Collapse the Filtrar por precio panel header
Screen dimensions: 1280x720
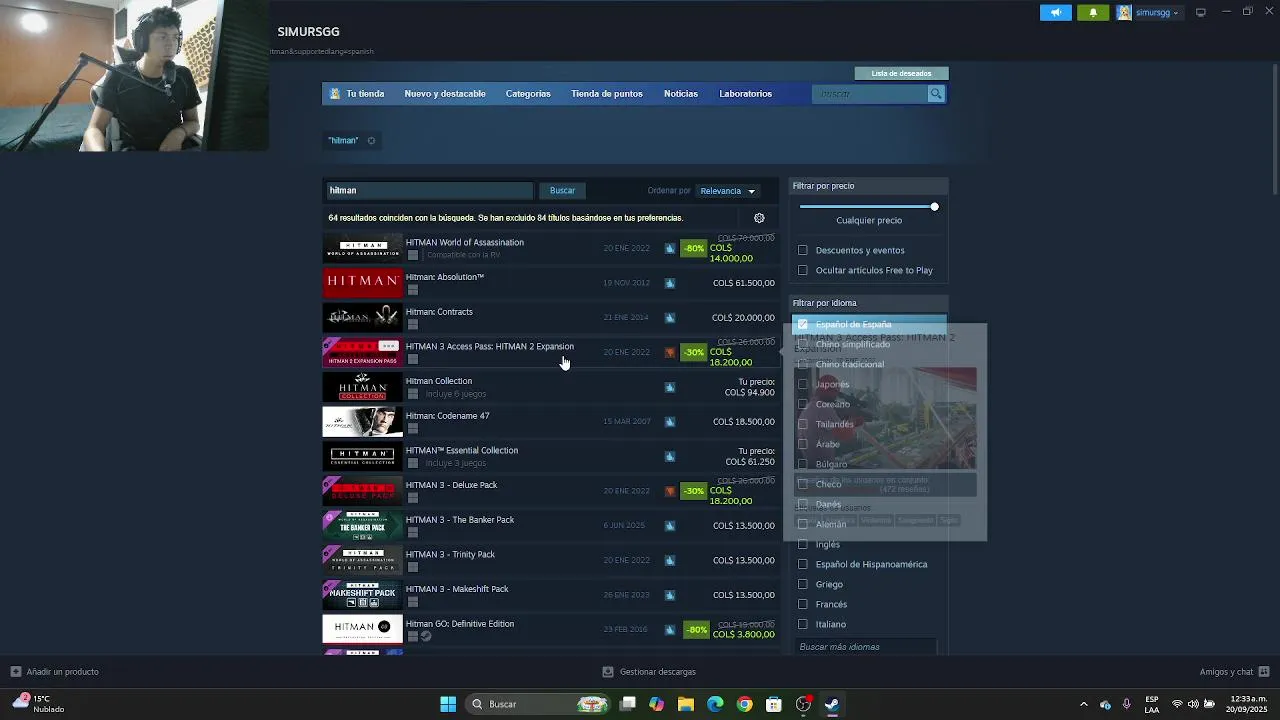(868, 186)
